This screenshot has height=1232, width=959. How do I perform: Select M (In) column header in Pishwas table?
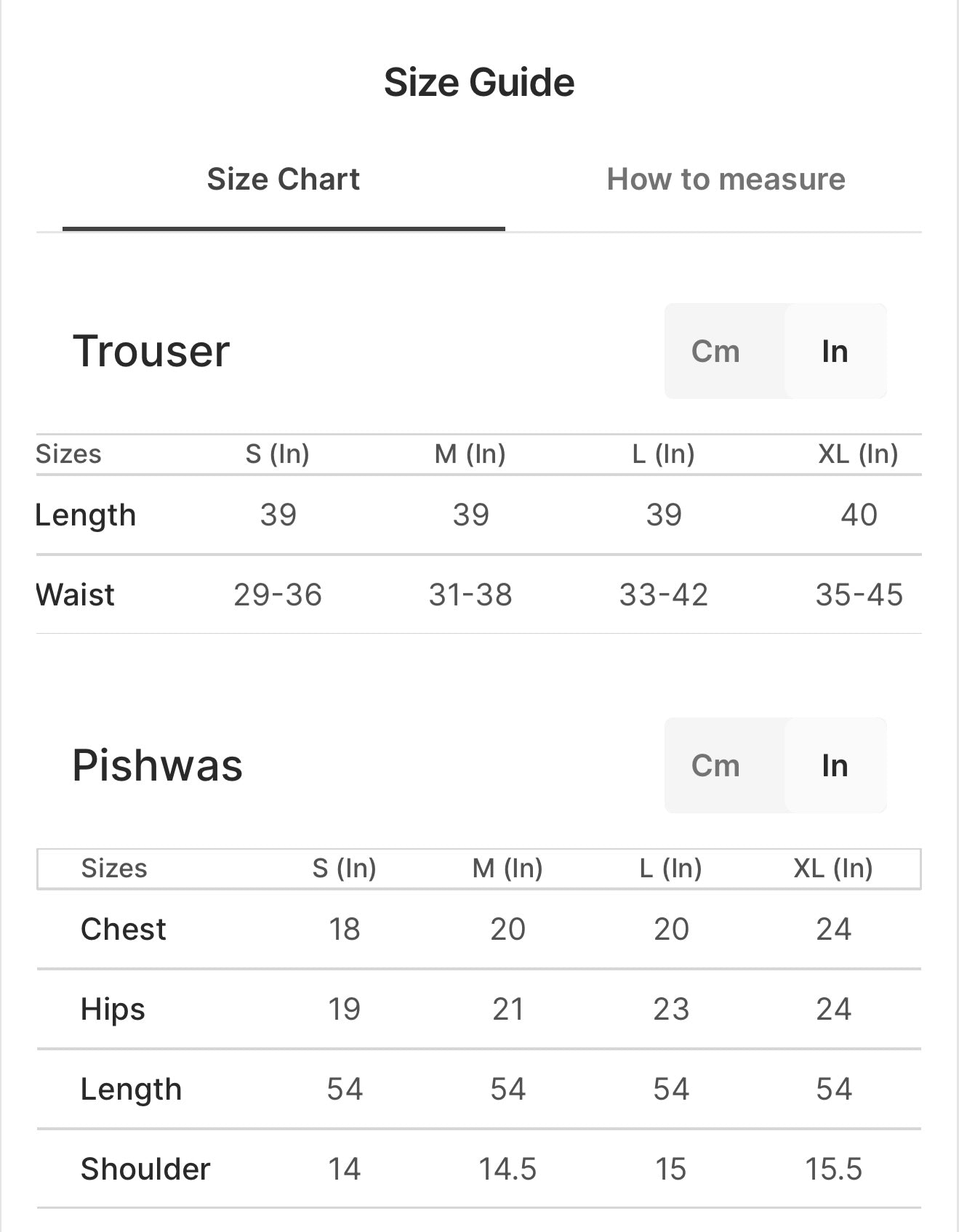coord(507,869)
